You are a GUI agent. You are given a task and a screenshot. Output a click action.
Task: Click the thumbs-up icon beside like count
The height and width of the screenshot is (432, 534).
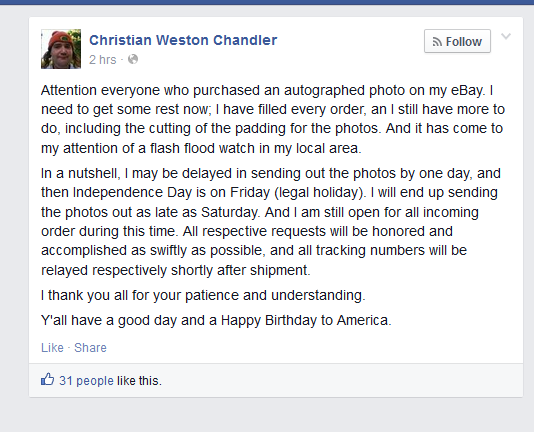click(x=47, y=379)
